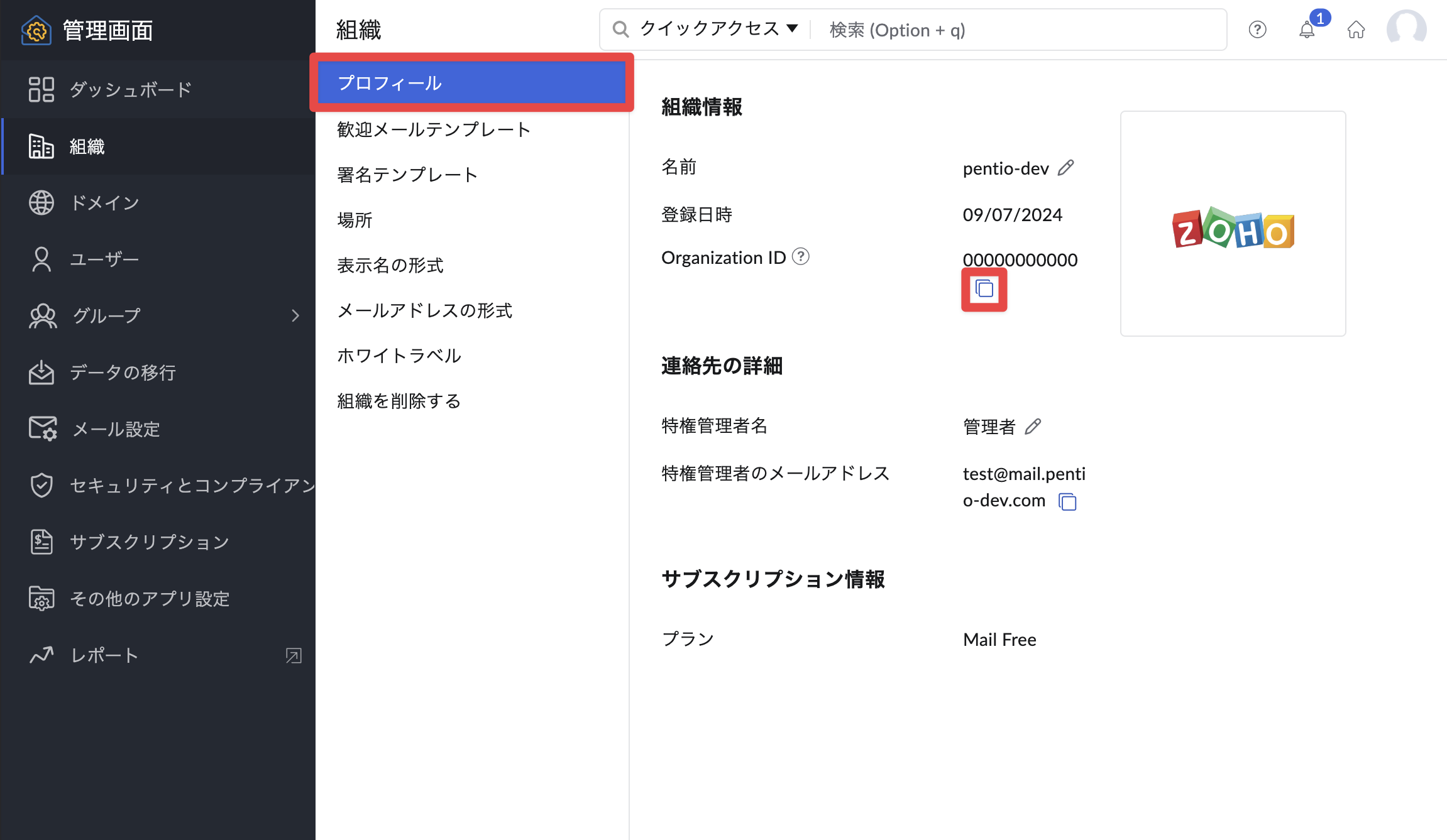Open the クイックアクセス dropdown
This screenshot has width=1447, height=840.
click(x=719, y=29)
